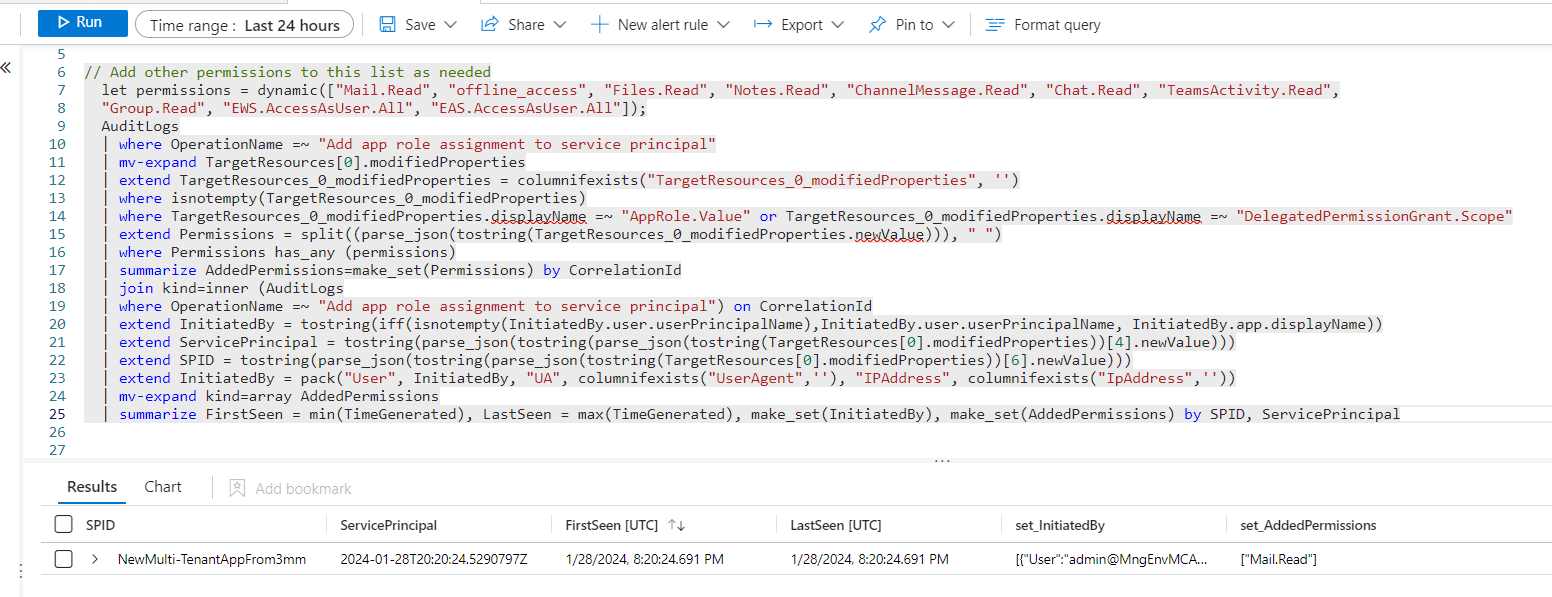Open the Pin to options
1552x597 pixels.
(x=947, y=23)
